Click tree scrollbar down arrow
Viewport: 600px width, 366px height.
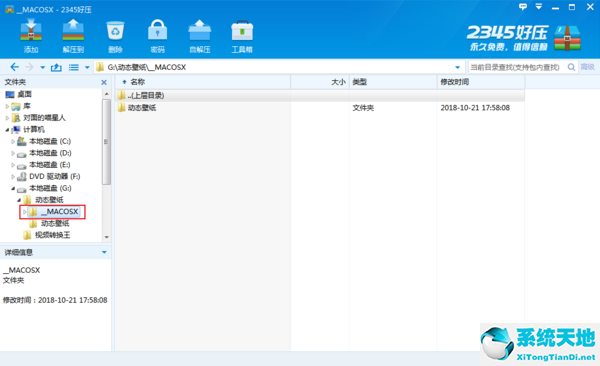click(106, 237)
